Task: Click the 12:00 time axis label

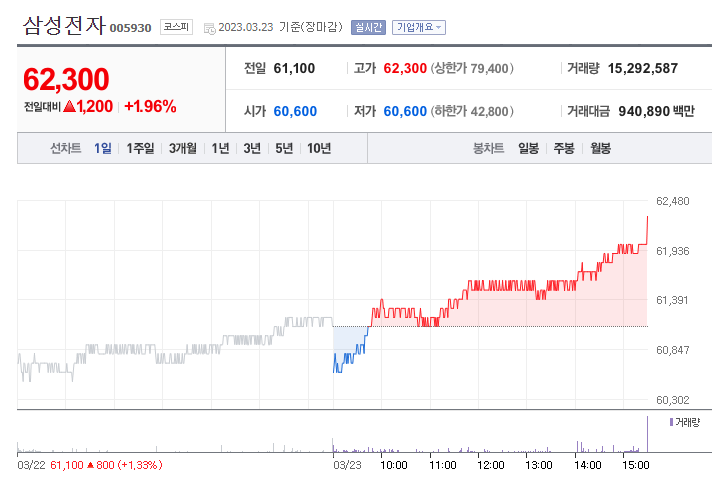Action: point(491,465)
